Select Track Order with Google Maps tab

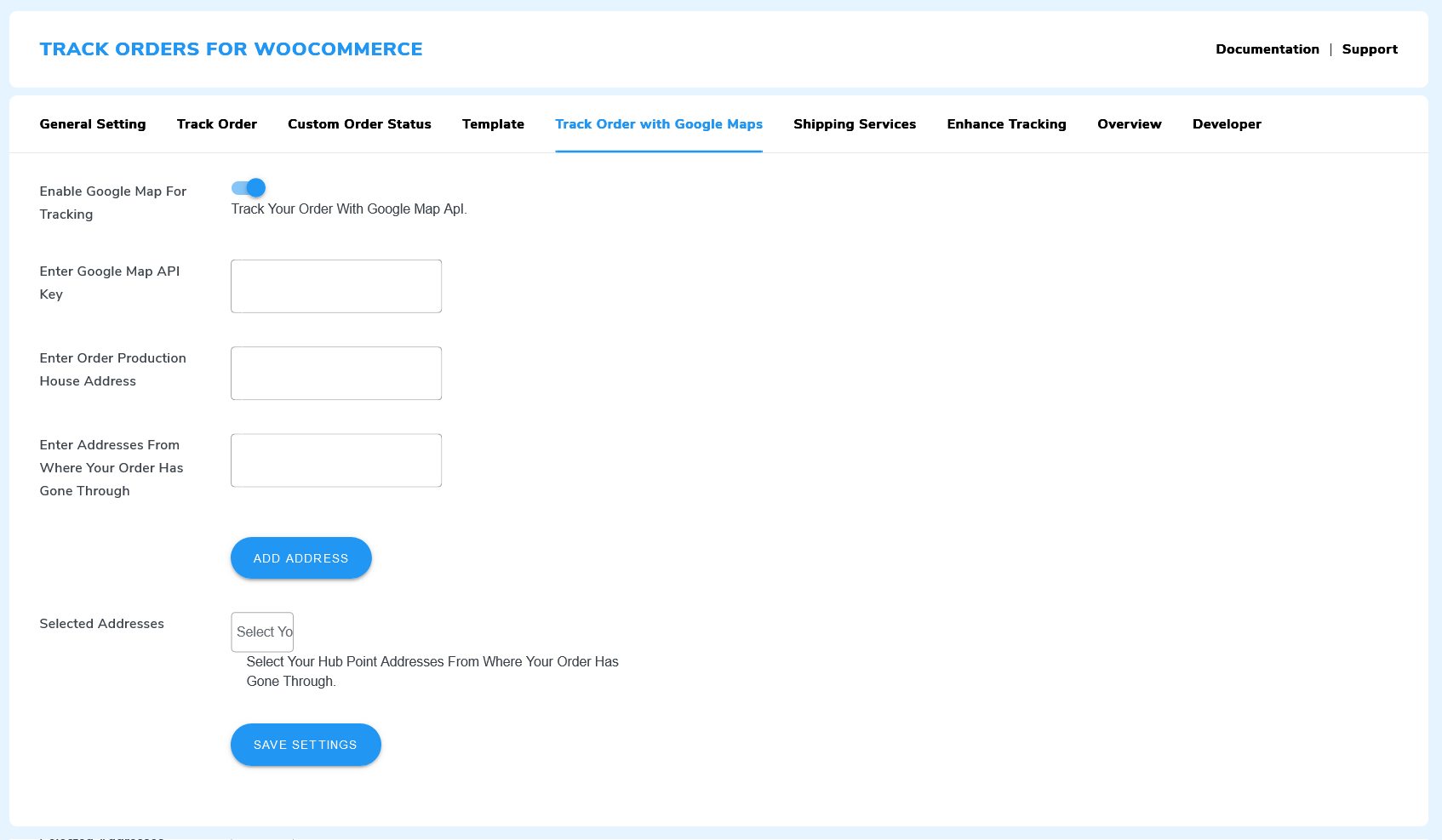click(659, 124)
